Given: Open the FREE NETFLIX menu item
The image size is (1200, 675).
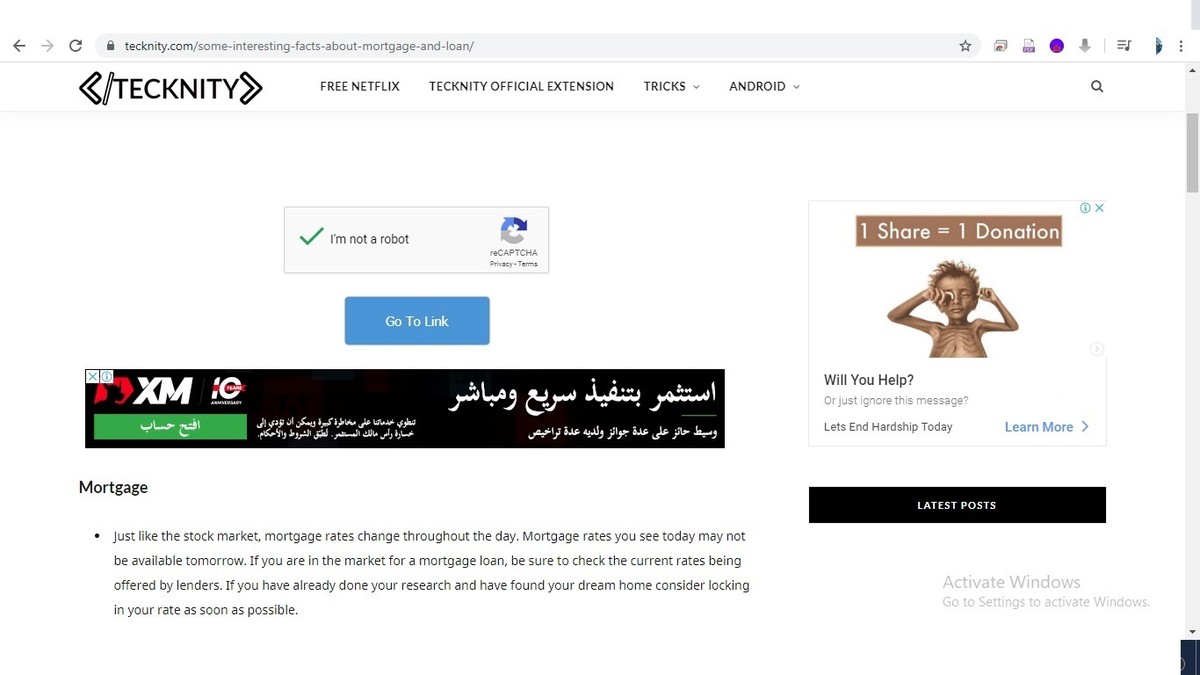Looking at the screenshot, I should coord(360,87).
